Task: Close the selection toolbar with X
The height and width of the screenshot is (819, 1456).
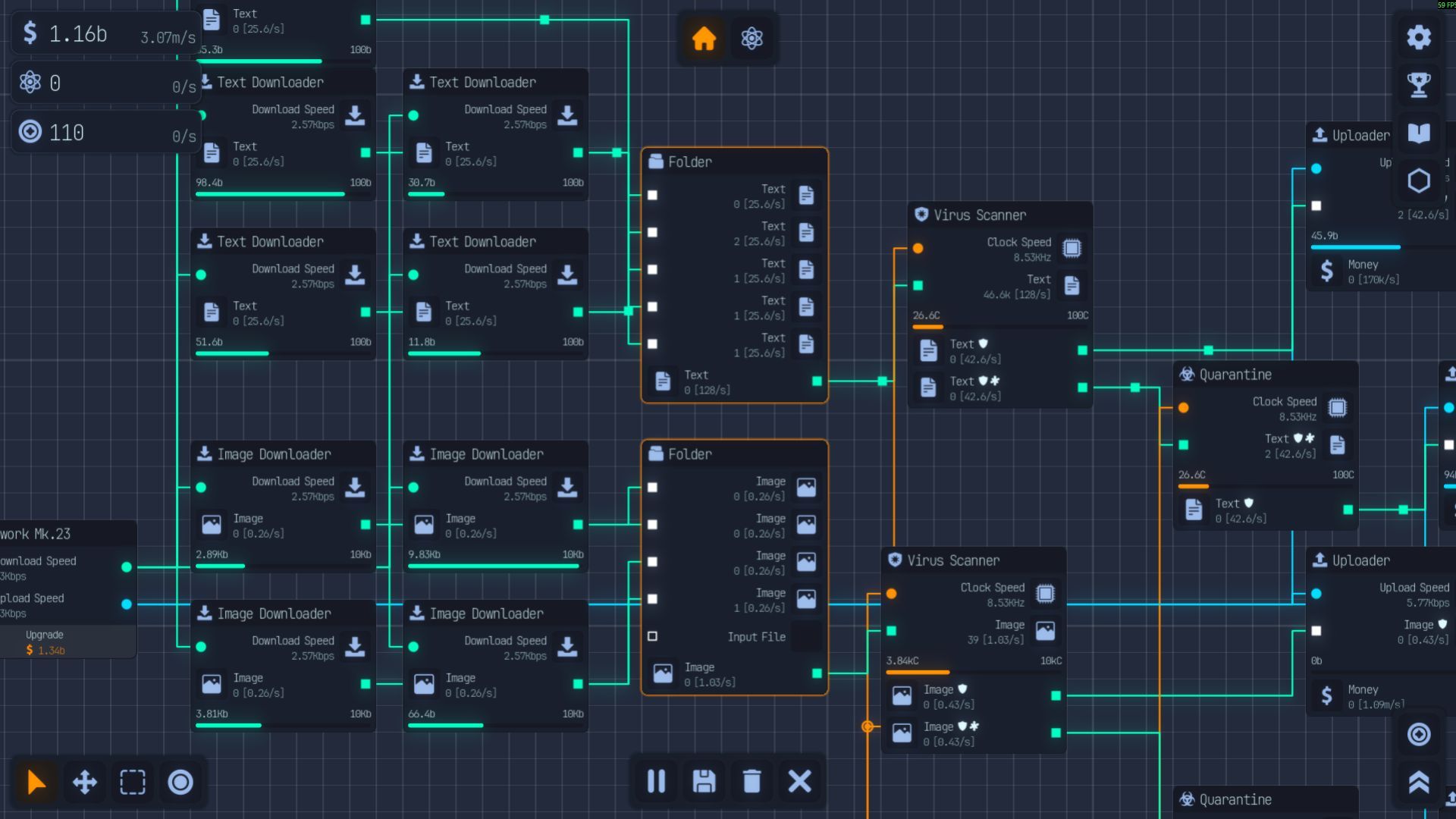Action: click(x=799, y=781)
